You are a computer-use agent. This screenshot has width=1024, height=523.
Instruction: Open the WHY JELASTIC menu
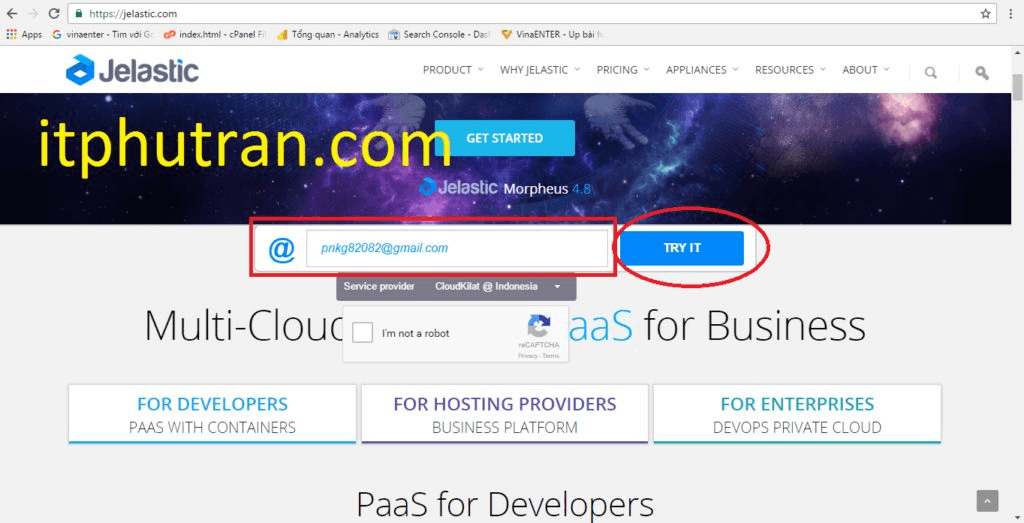[x=539, y=70]
